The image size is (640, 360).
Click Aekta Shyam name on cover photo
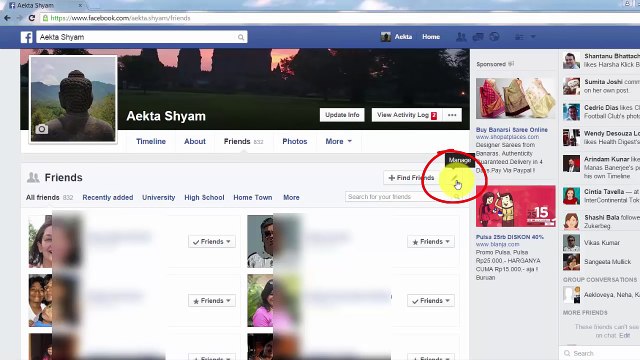tap(166, 116)
